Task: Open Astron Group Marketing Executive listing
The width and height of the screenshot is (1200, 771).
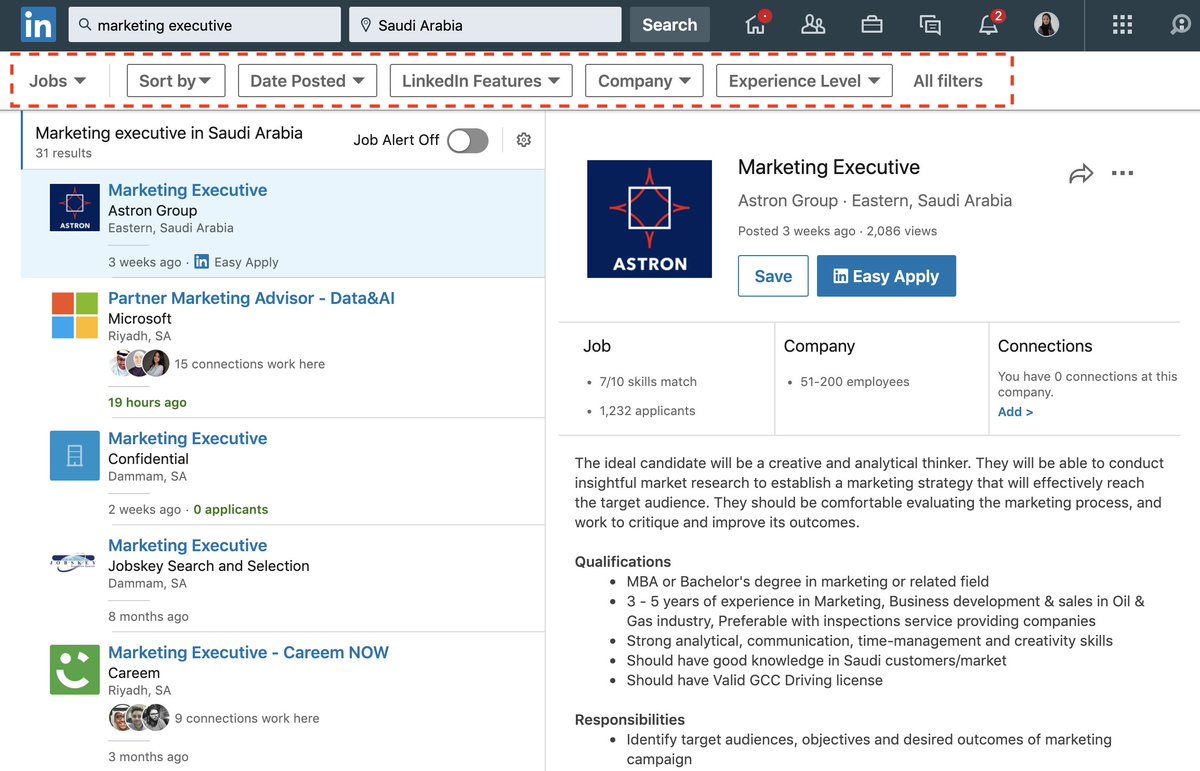Action: tap(188, 190)
